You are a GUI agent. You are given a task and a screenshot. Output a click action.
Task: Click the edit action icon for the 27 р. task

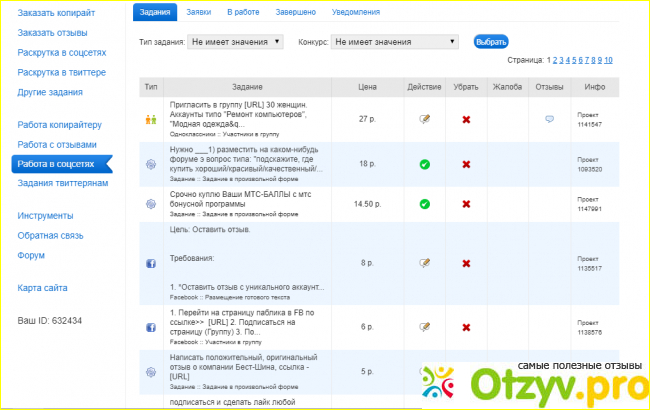(424, 119)
